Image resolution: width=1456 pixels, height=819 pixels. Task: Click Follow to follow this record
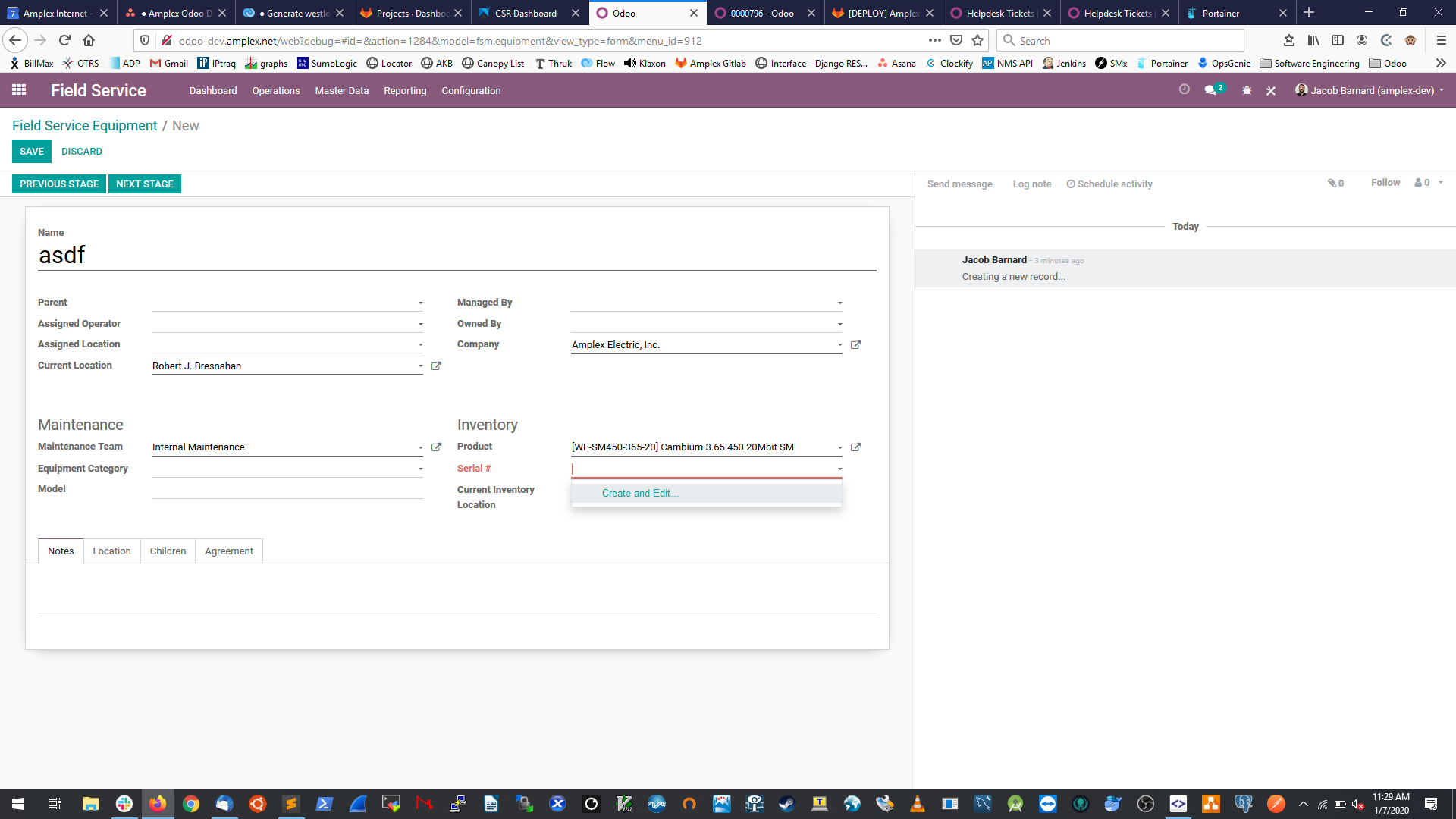[x=1385, y=182]
